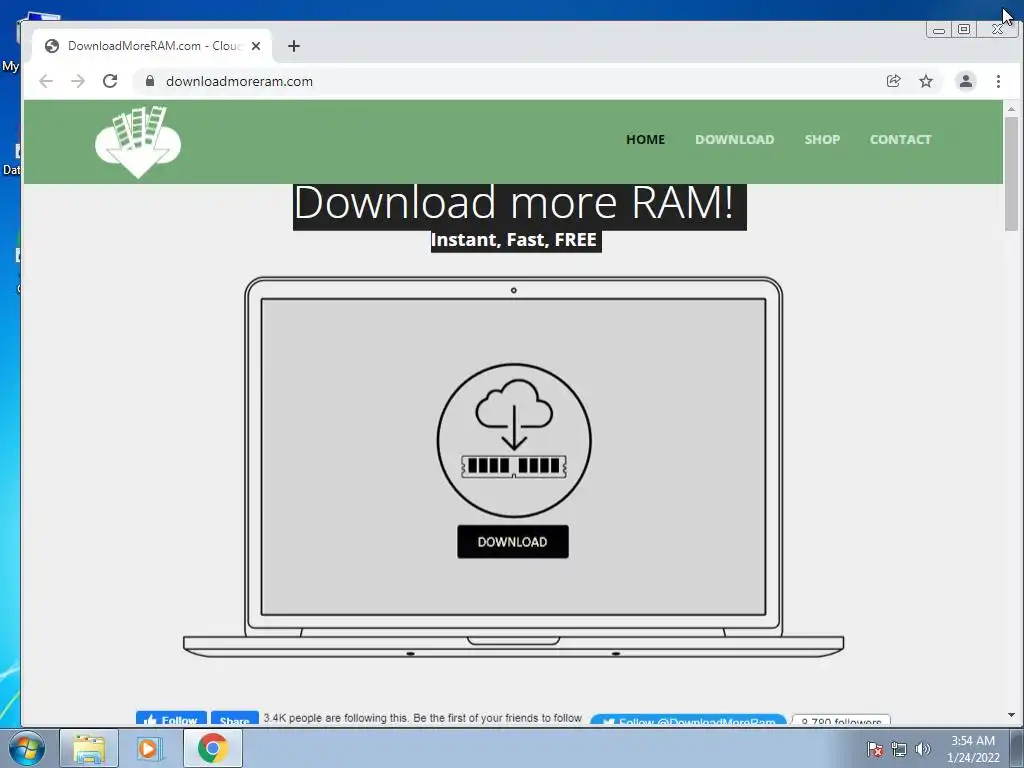This screenshot has width=1024, height=768.
Task: Close the DownloadMoreRAM.com tab
Action: tap(256, 46)
